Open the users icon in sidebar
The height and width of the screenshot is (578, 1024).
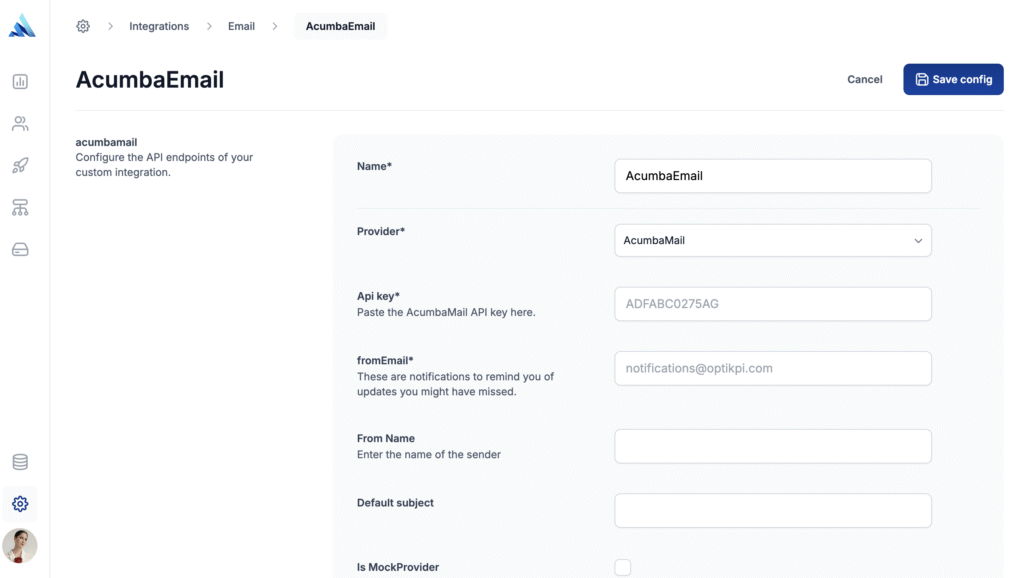pyautogui.click(x=20, y=123)
